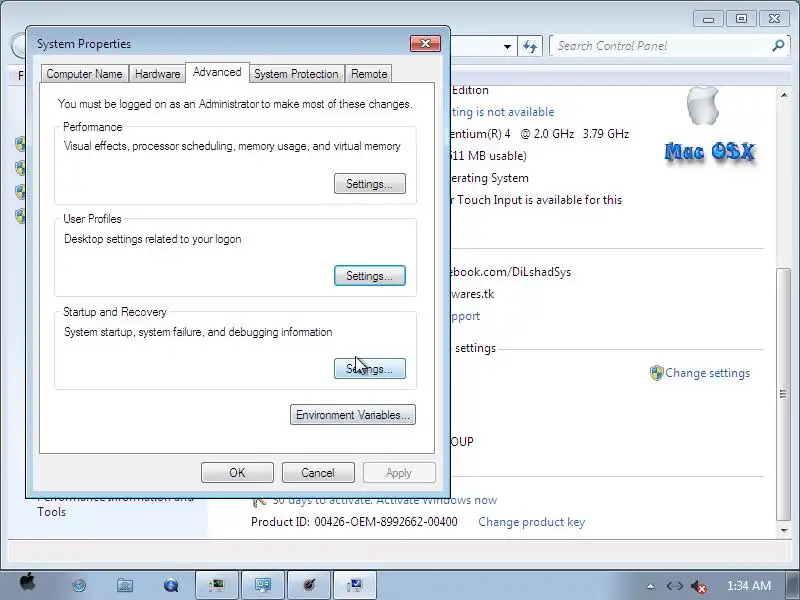The width and height of the screenshot is (800, 600).
Task: Click third shield icon in left sidebar
Action: [20, 192]
